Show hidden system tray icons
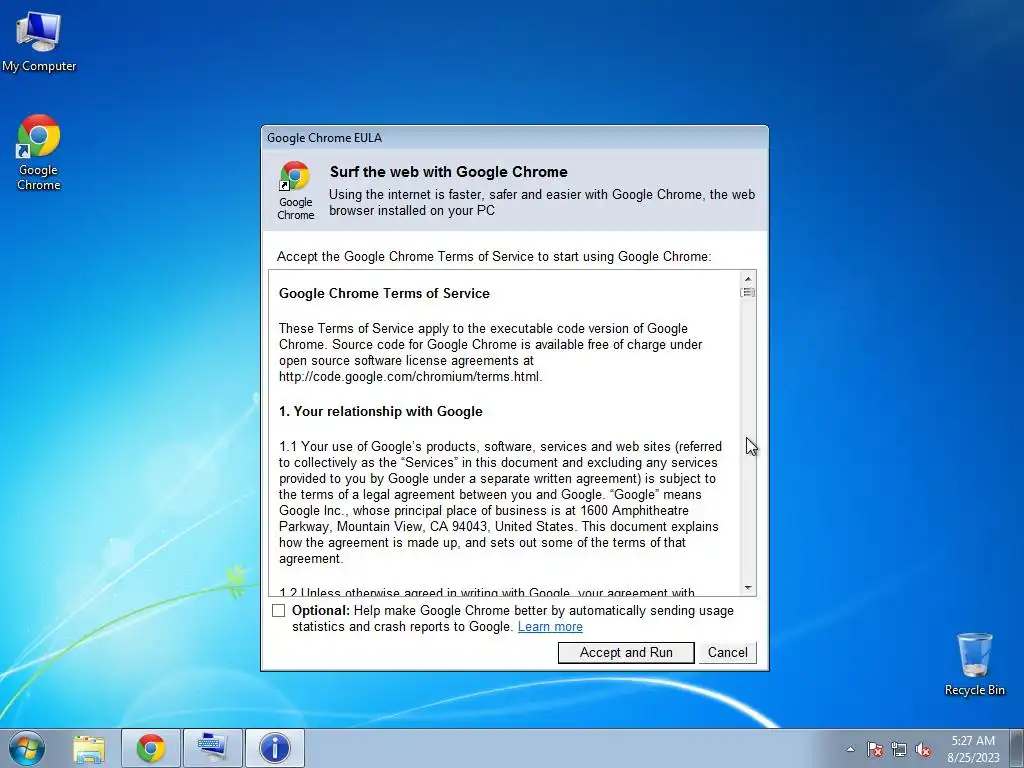Screen dimensions: 1024x768 coord(850,749)
